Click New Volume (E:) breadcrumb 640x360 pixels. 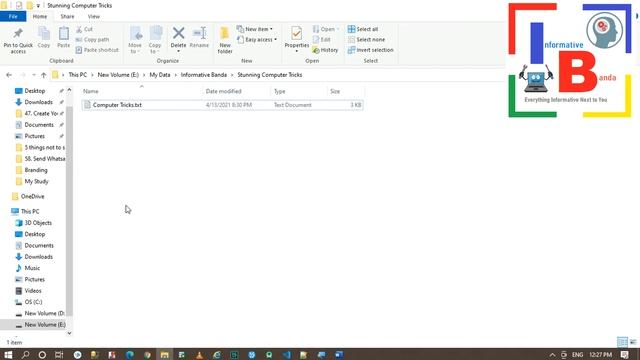118,75
